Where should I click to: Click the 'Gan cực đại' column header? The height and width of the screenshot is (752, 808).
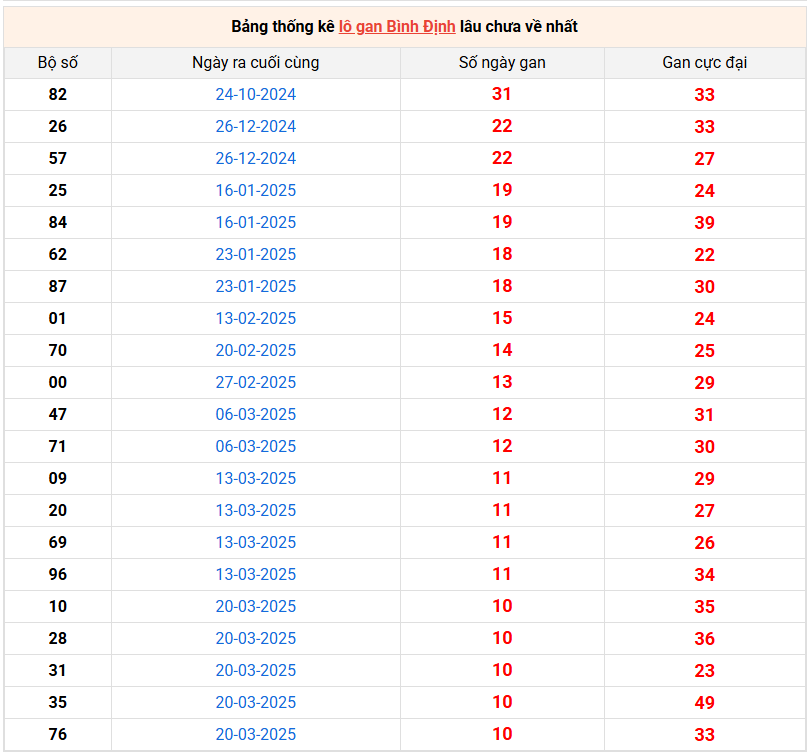705,62
